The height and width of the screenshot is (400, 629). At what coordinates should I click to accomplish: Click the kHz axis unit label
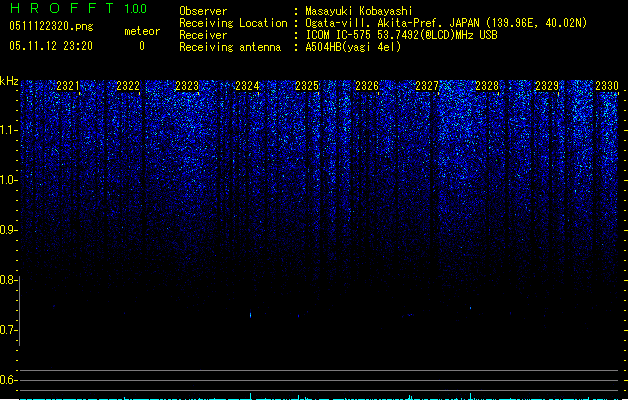point(9,81)
